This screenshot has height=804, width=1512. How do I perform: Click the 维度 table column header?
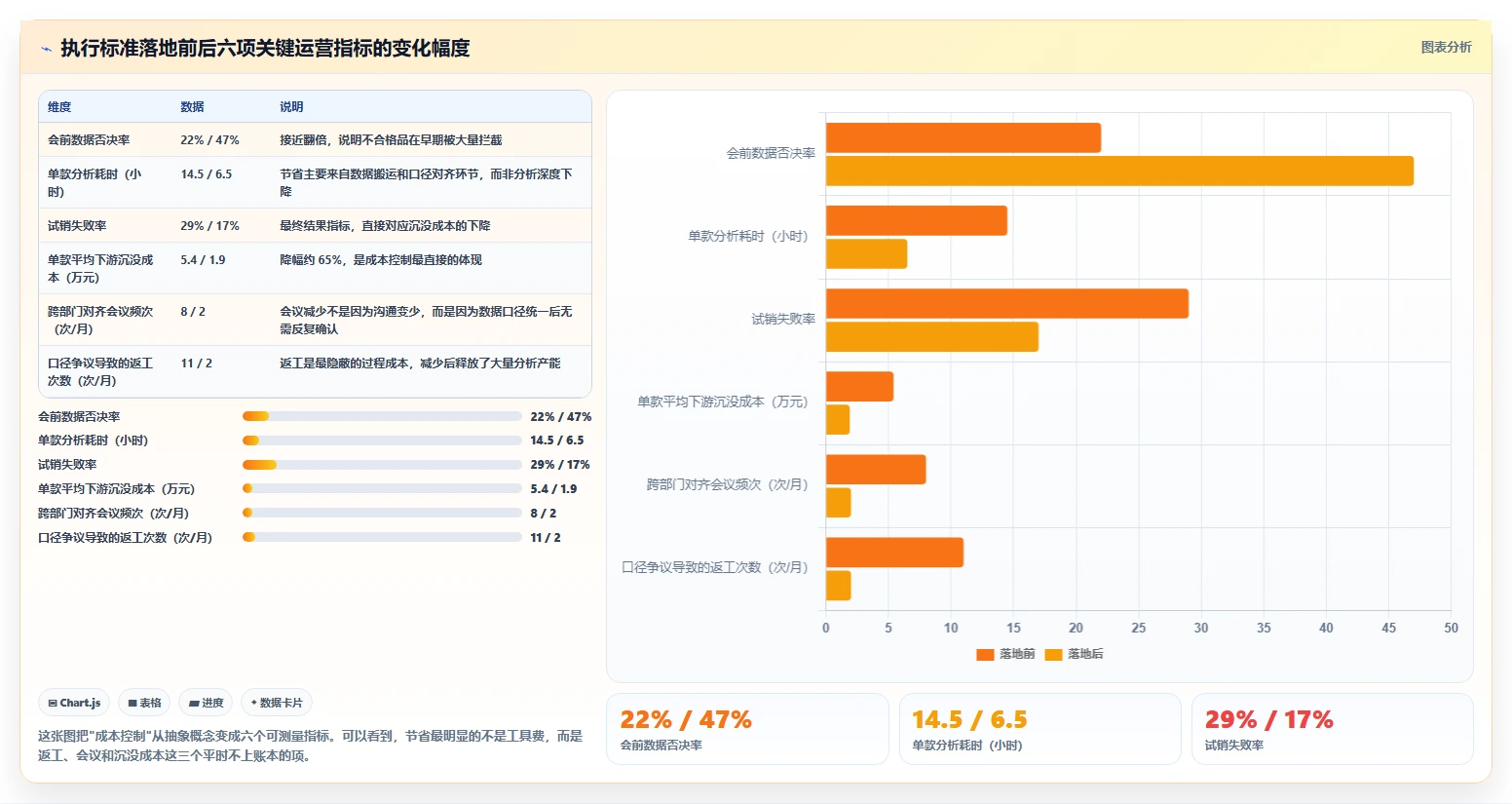59,107
